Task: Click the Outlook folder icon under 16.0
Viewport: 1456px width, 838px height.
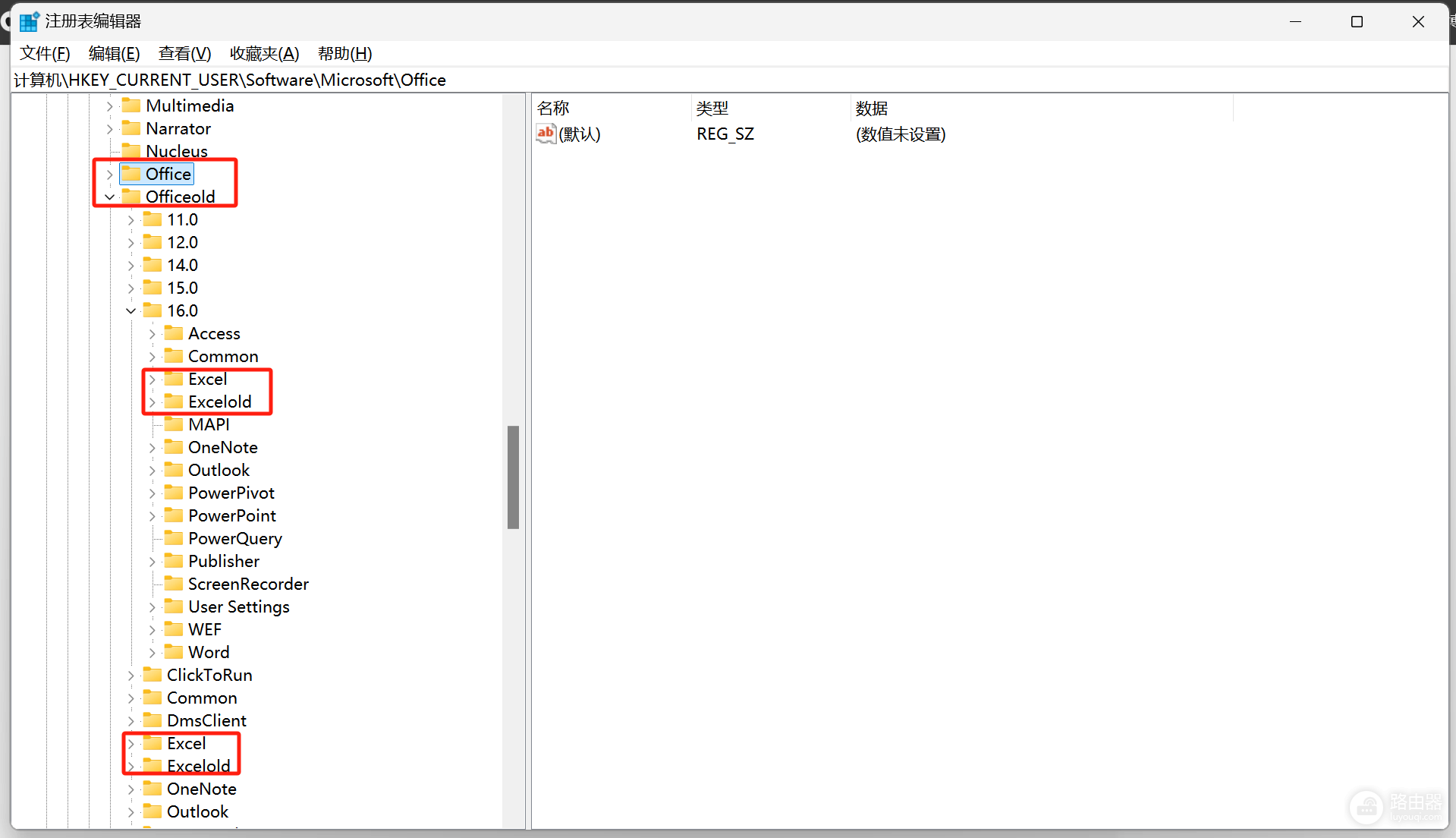Action: [174, 469]
